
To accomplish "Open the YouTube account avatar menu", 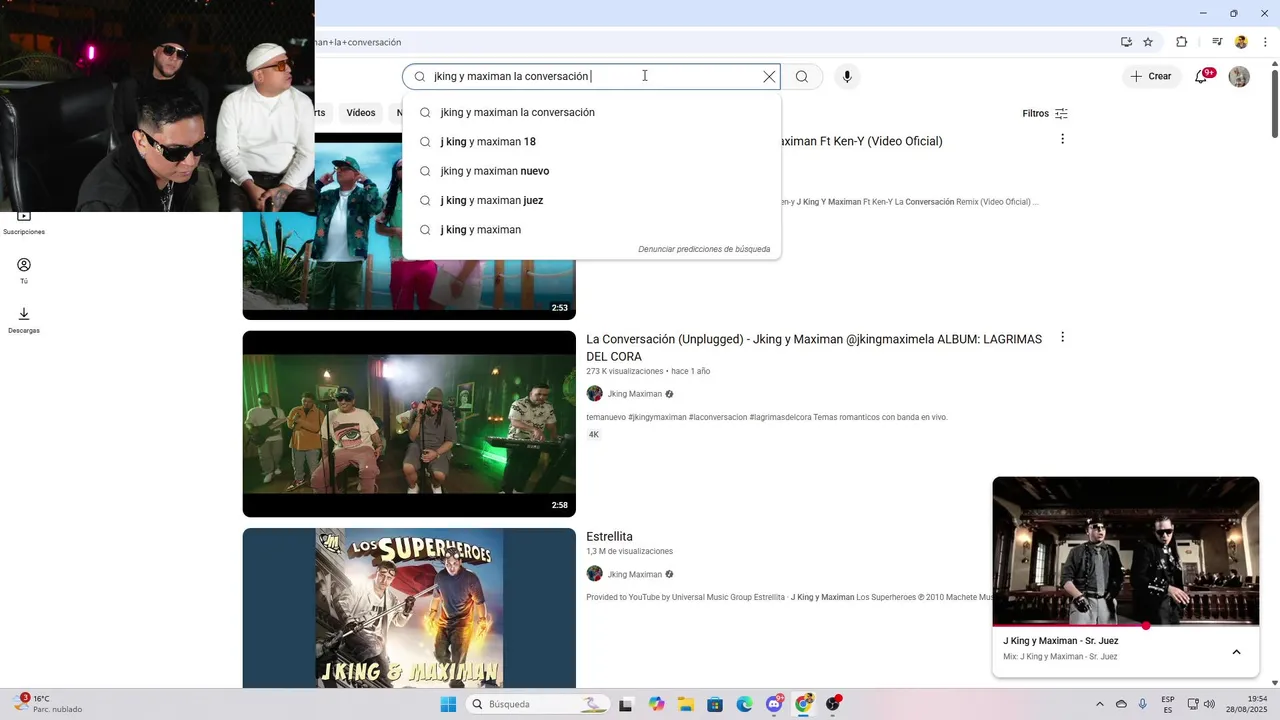I will point(1239,77).
